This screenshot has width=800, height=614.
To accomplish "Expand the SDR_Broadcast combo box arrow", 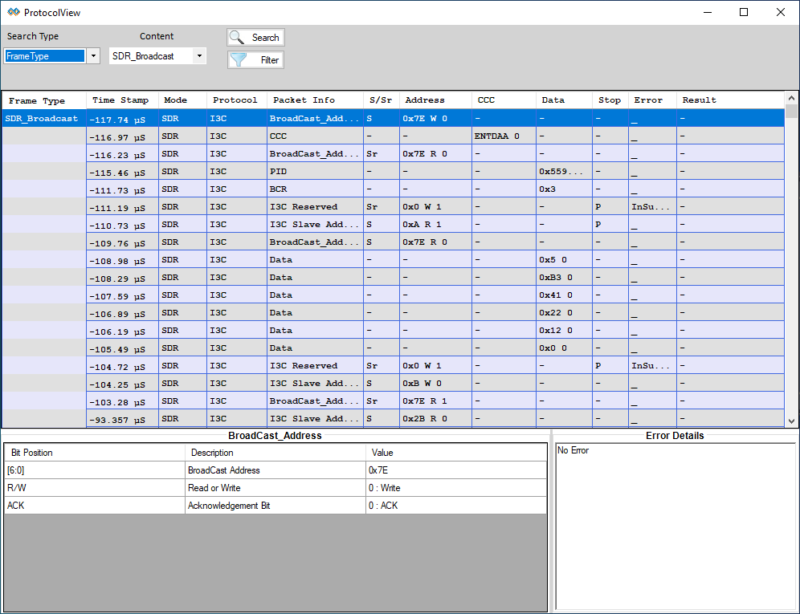I will coord(199,56).
